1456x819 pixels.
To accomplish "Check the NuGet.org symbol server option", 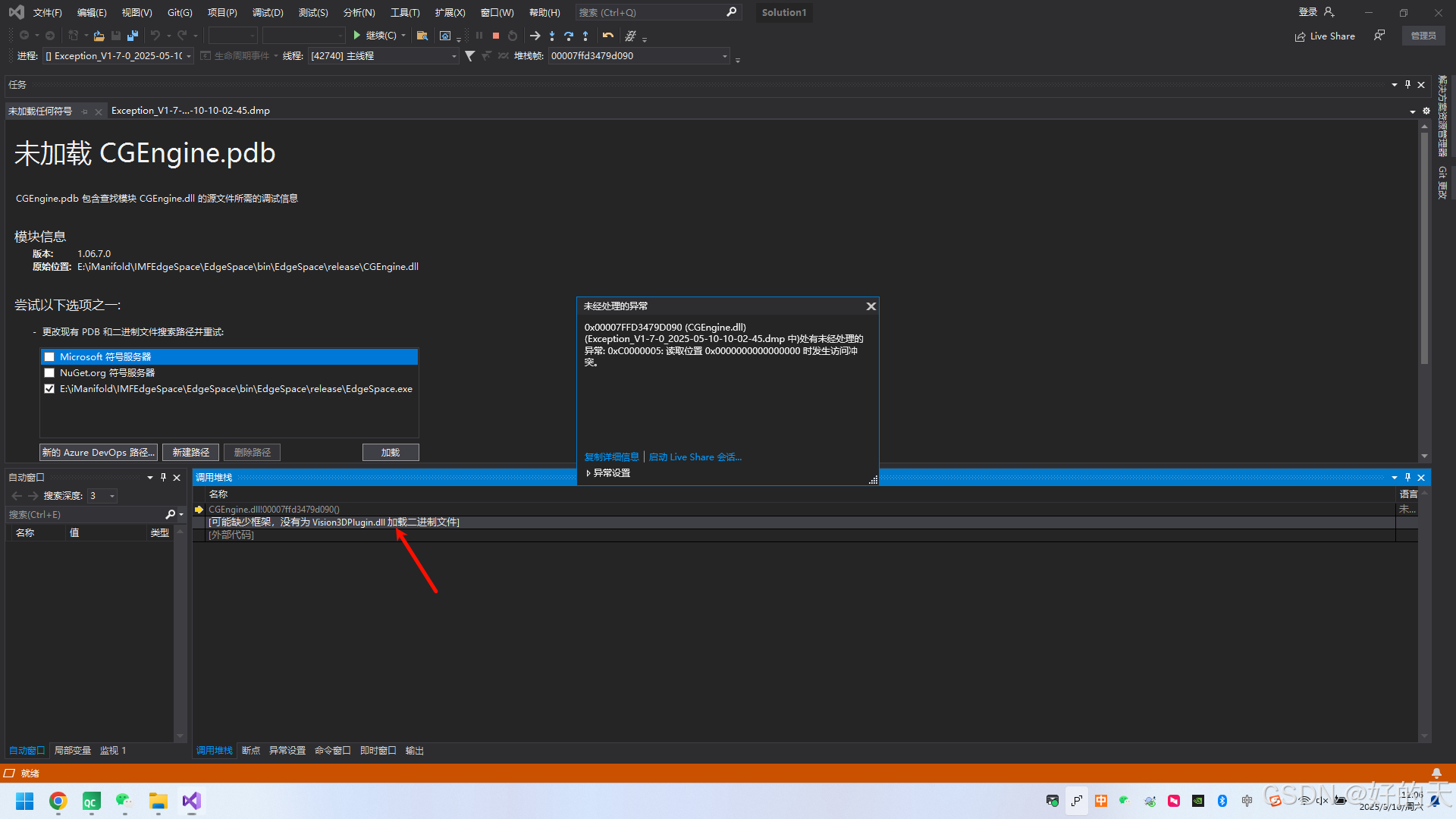I will click(x=49, y=373).
